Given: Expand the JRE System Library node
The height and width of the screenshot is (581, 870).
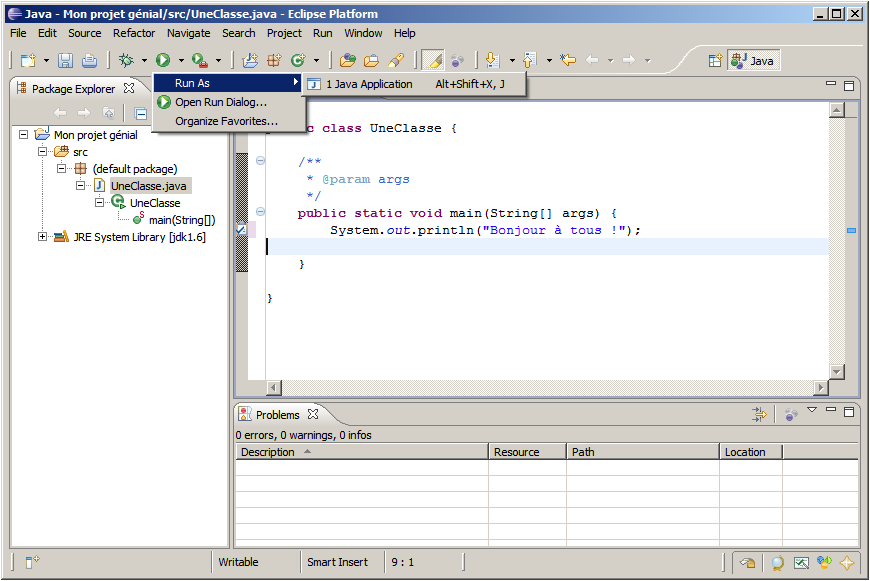Looking at the screenshot, I should tap(42, 237).
